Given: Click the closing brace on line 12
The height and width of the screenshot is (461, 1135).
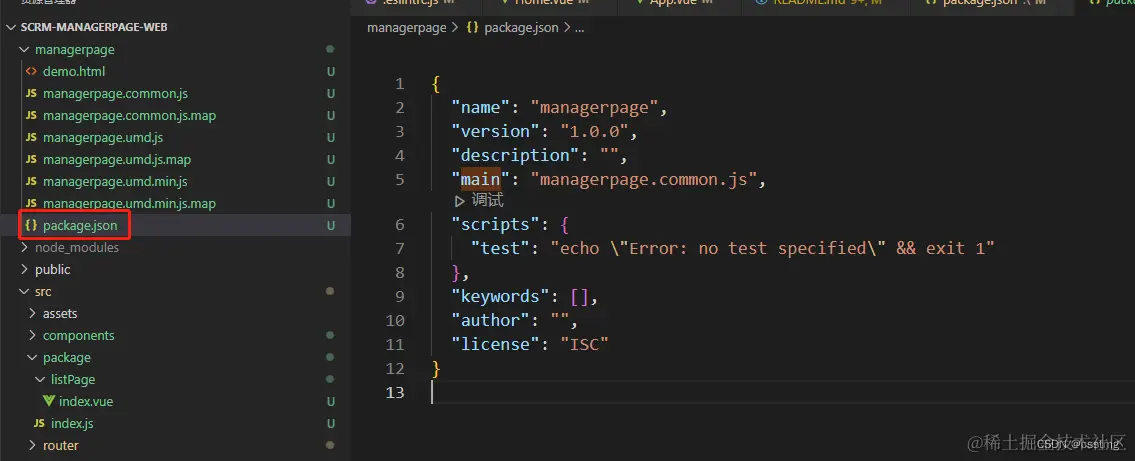Looking at the screenshot, I should click(436, 368).
